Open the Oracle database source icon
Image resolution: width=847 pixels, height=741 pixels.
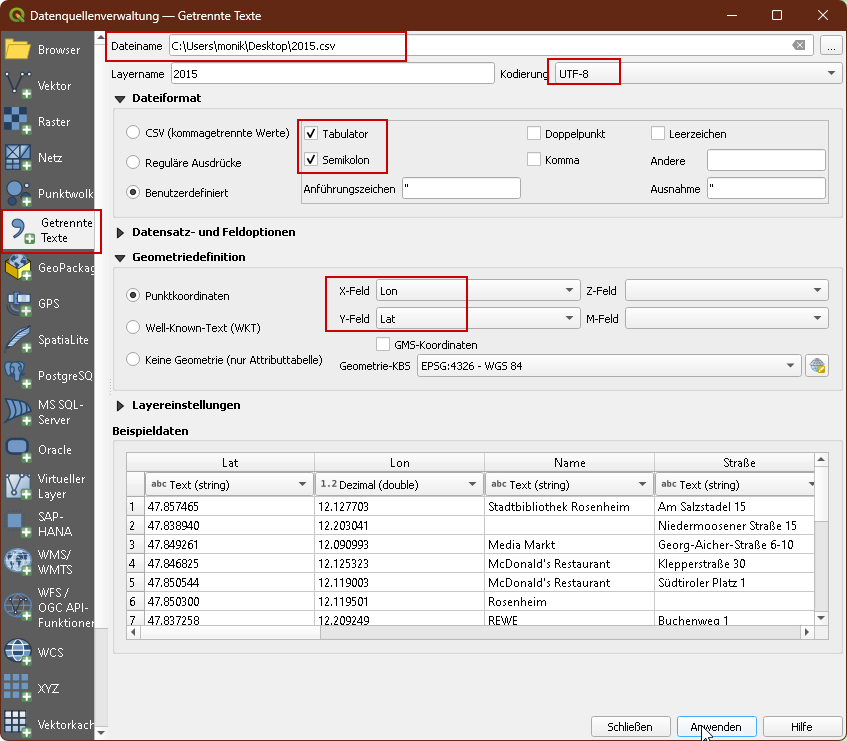coord(19,450)
